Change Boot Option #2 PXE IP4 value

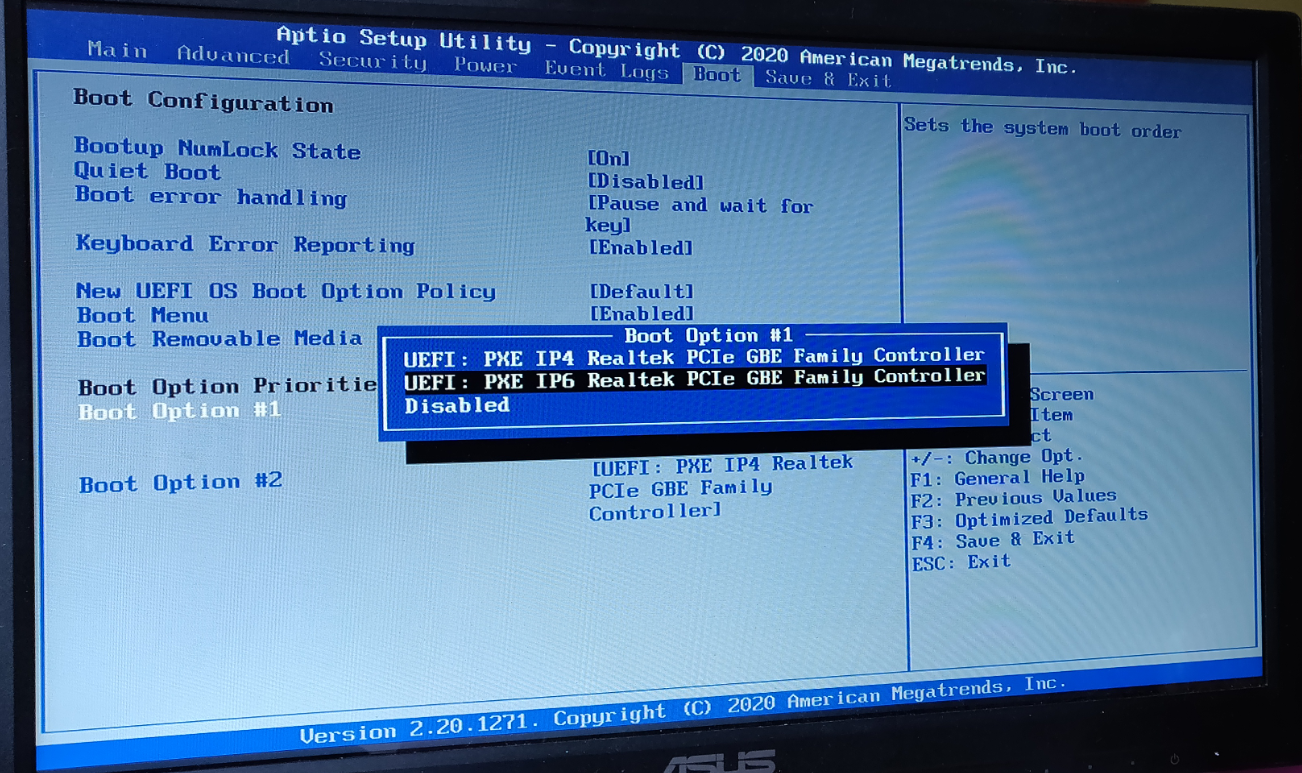[x=721, y=488]
